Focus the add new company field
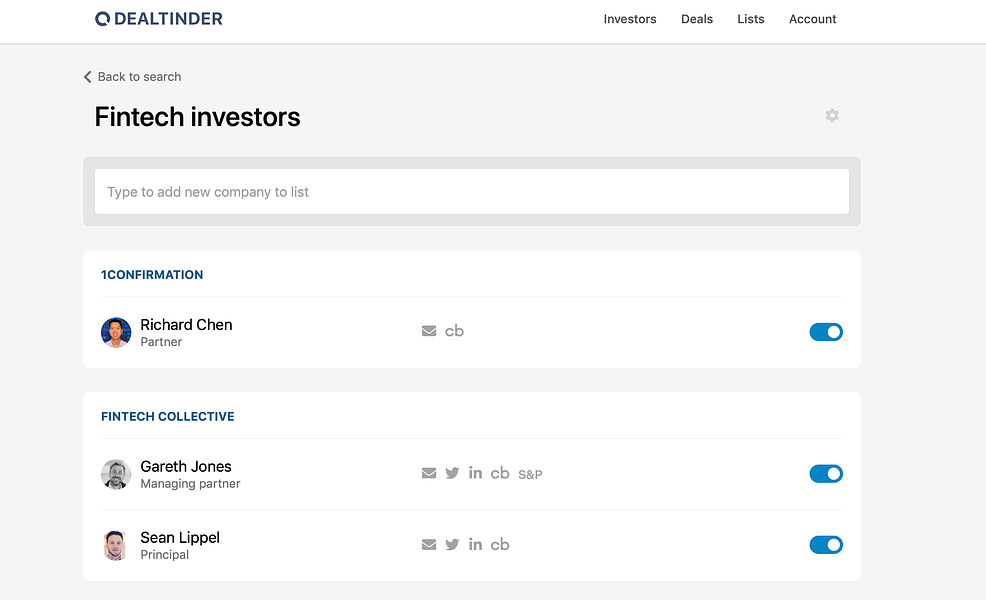Image resolution: width=986 pixels, height=600 pixels. [x=472, y=191]
